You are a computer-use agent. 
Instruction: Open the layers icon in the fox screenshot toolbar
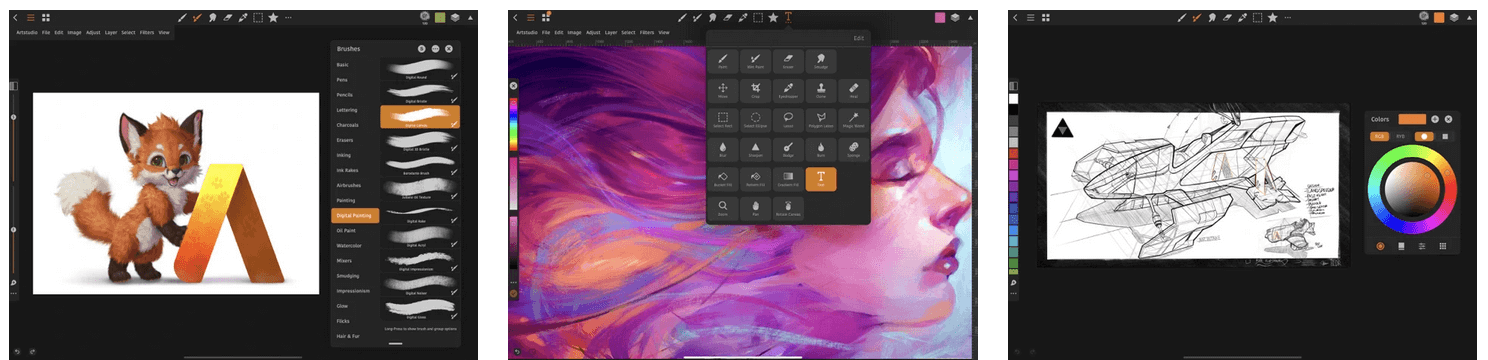pos(454,17)
